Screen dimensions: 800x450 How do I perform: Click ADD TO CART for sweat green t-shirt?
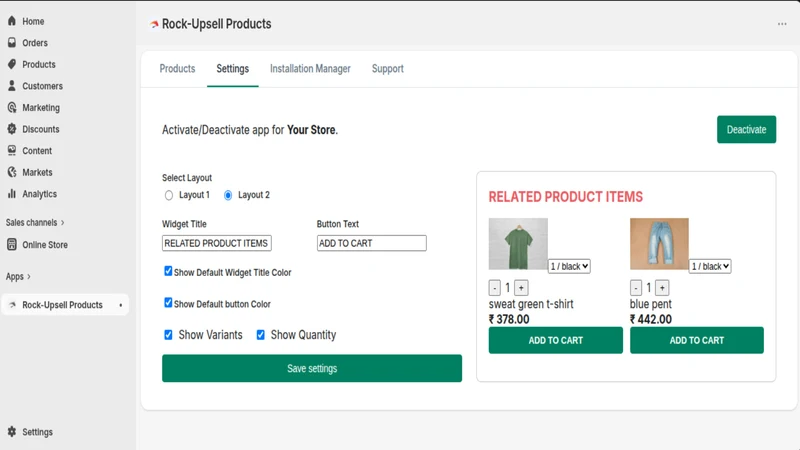coord(556,340)
